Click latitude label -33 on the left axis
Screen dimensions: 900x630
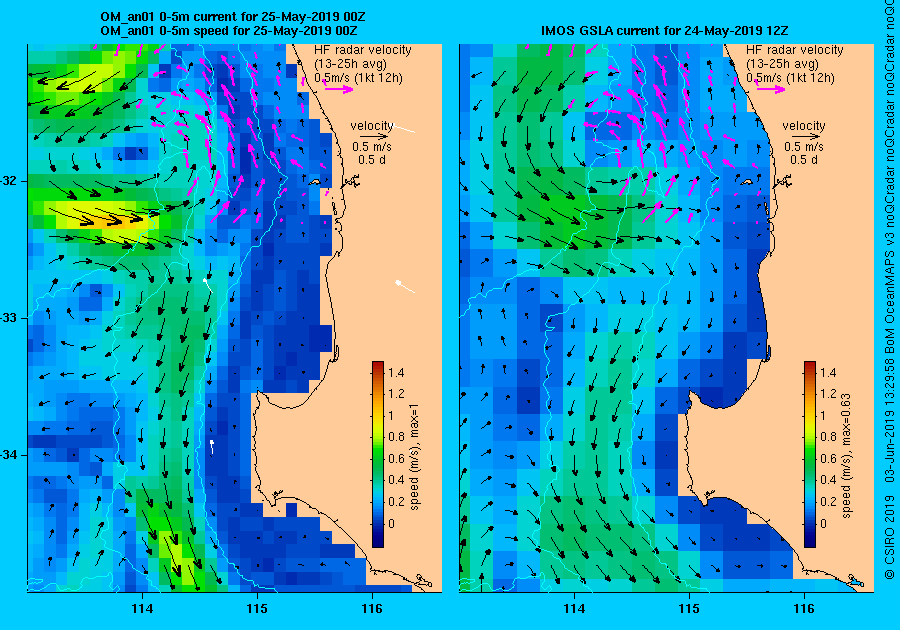click(8, 318)
